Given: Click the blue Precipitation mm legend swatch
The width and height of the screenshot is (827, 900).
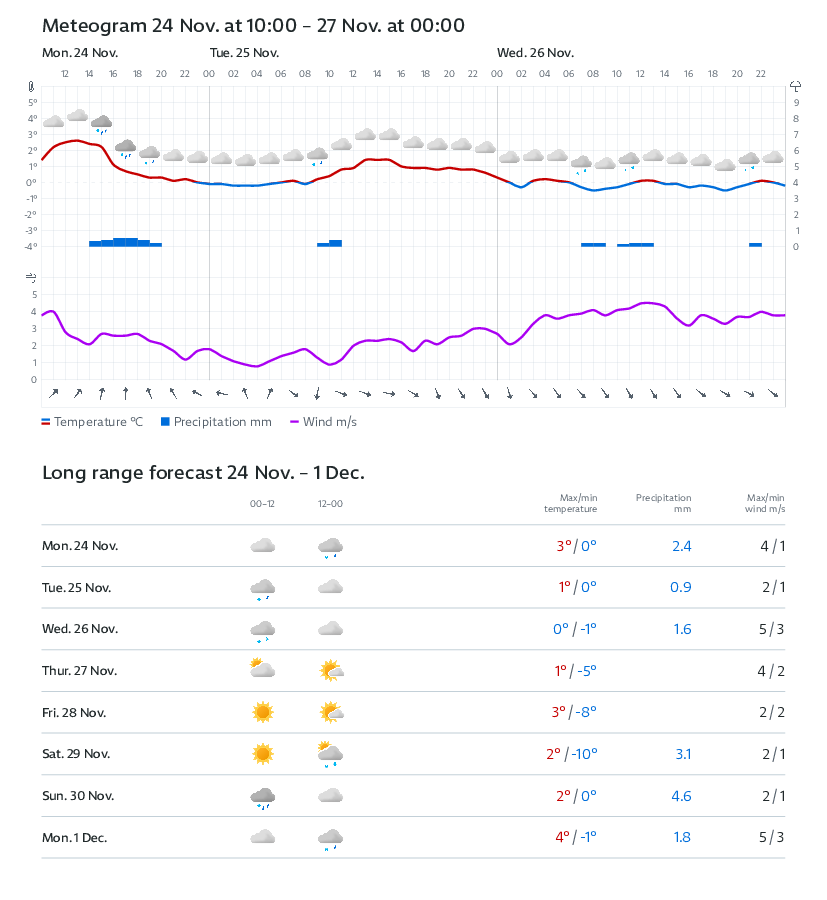Looking at the screenshot, I should (166, 422).
